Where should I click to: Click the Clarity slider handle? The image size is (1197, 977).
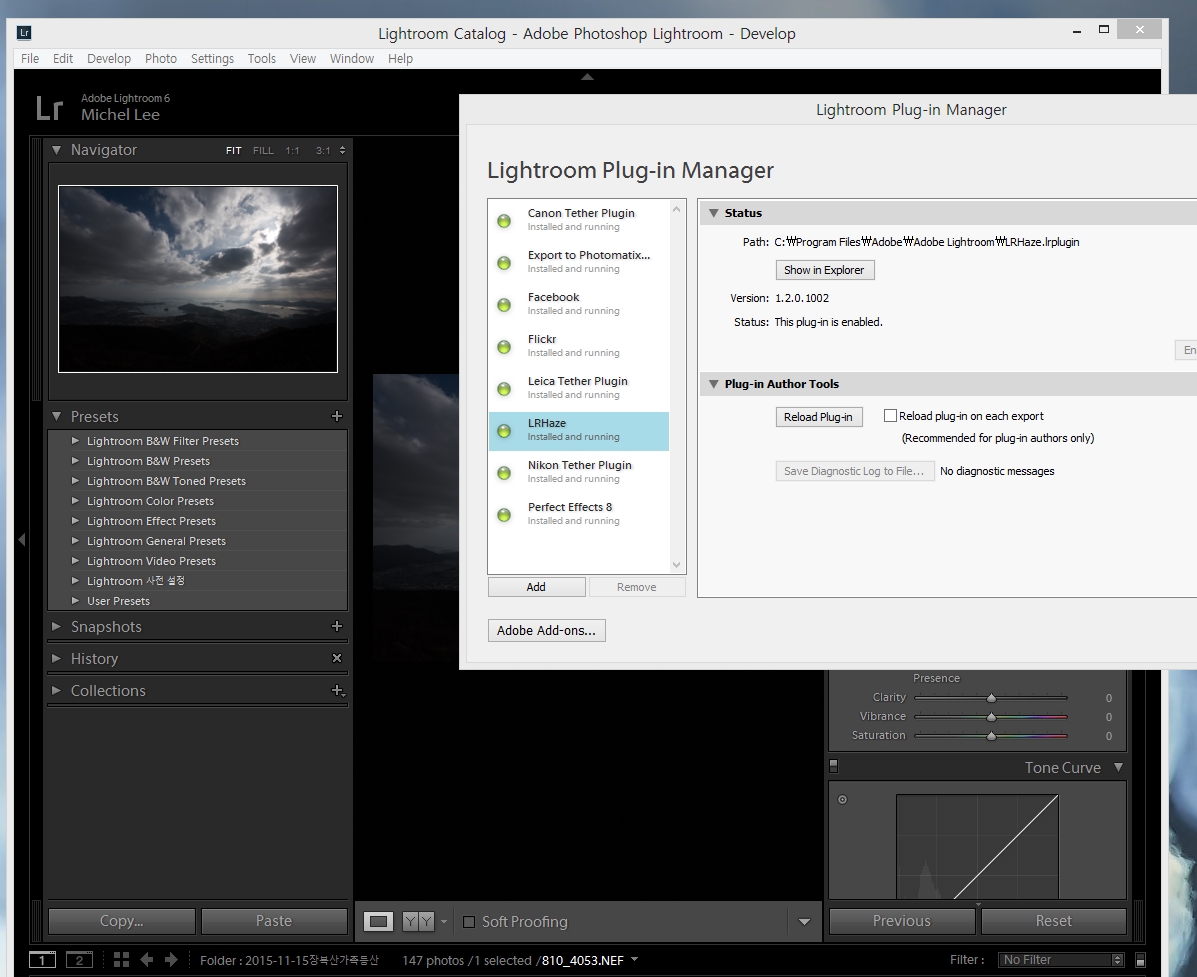click(991, 698)
